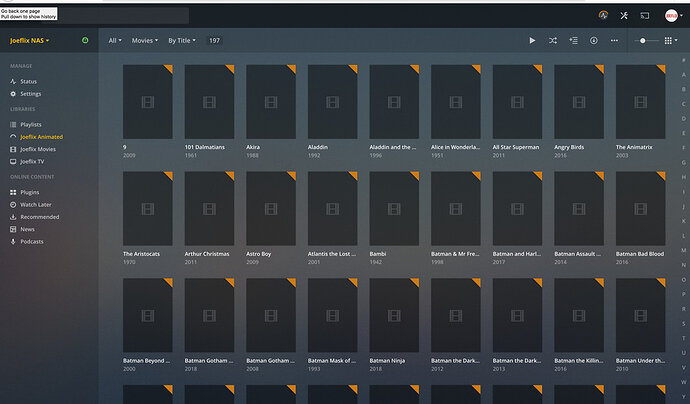Click the sync download icon in toolbar

[x=594, y=40]
